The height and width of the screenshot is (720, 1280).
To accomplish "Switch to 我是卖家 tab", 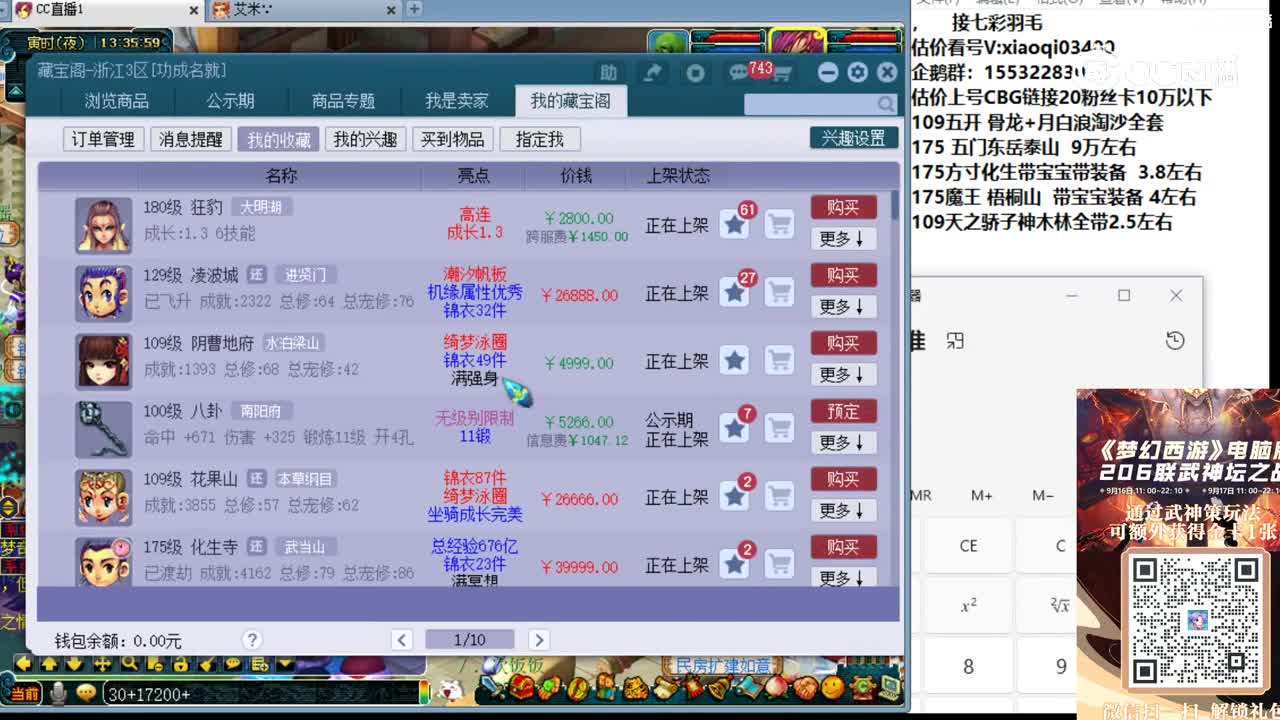I will 457,101.
